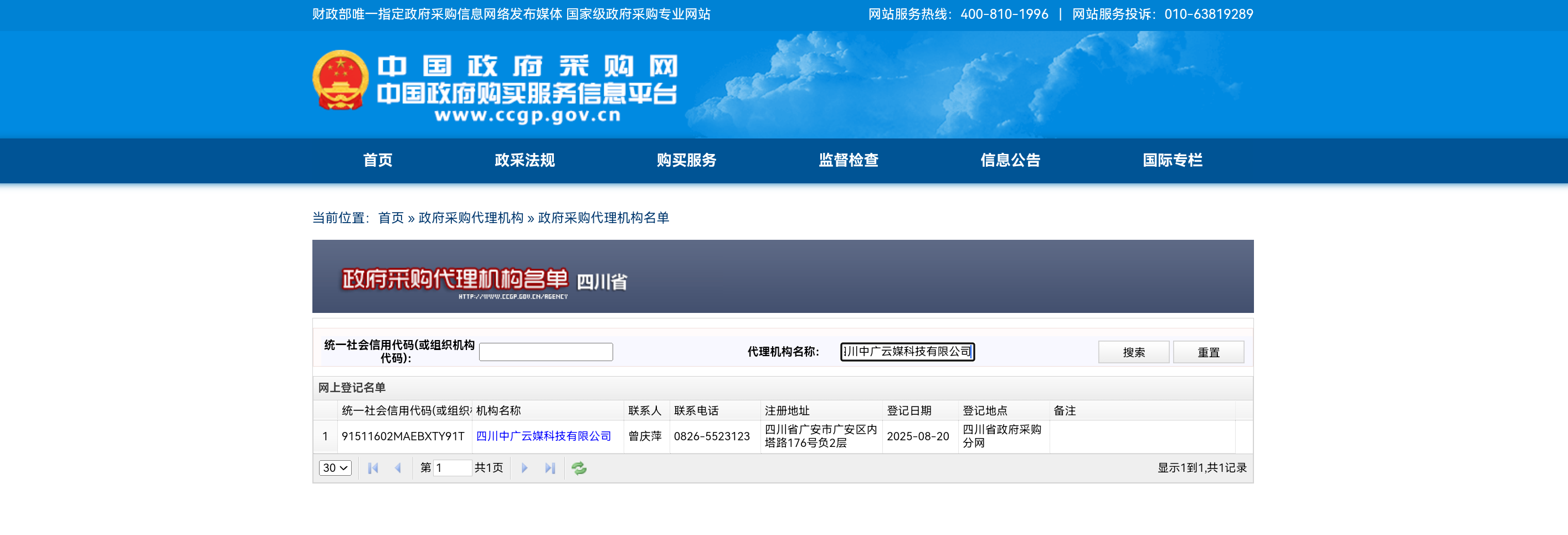Go to next page arrow

pos(525,467)
